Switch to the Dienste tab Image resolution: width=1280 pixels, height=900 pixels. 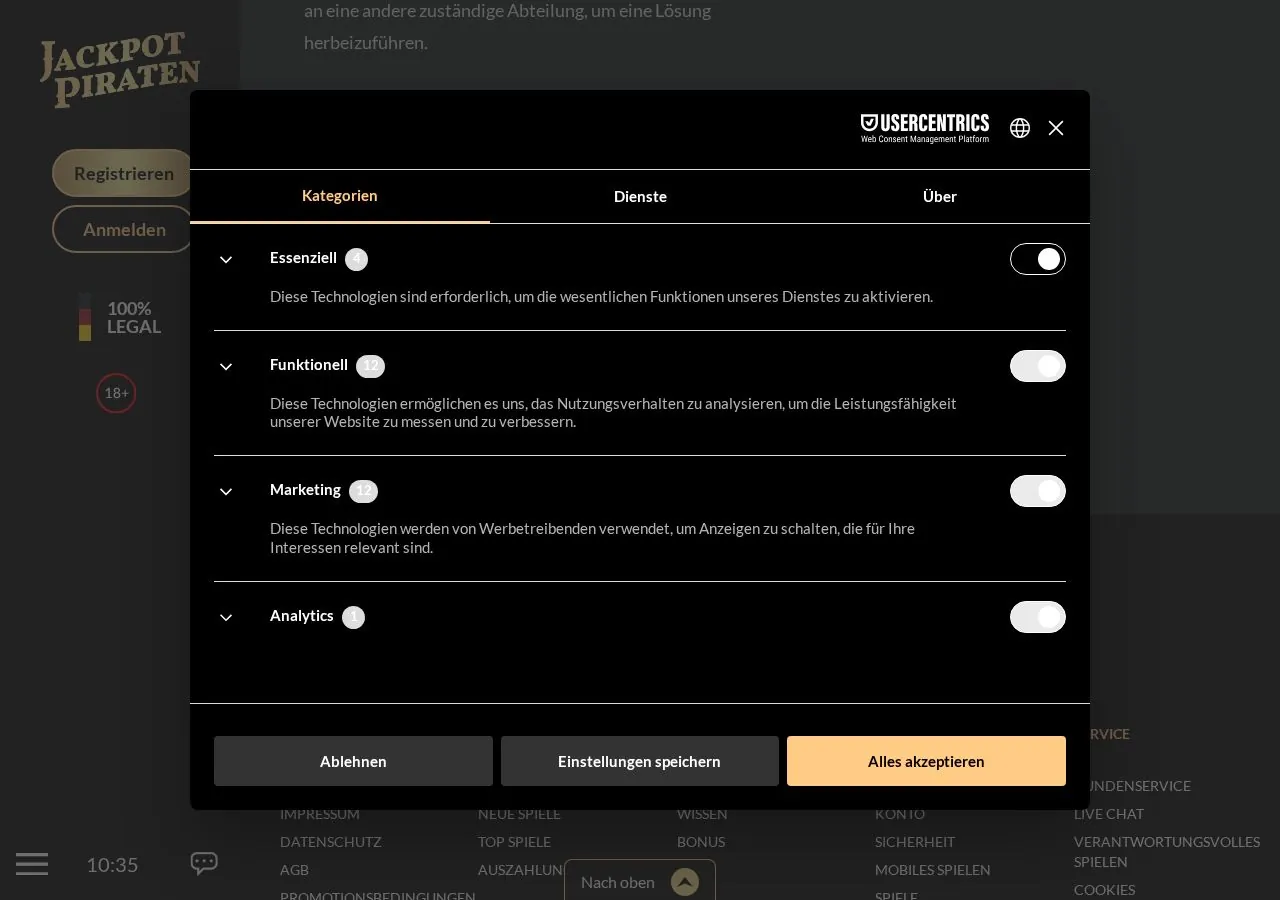(x=640, y=196)
